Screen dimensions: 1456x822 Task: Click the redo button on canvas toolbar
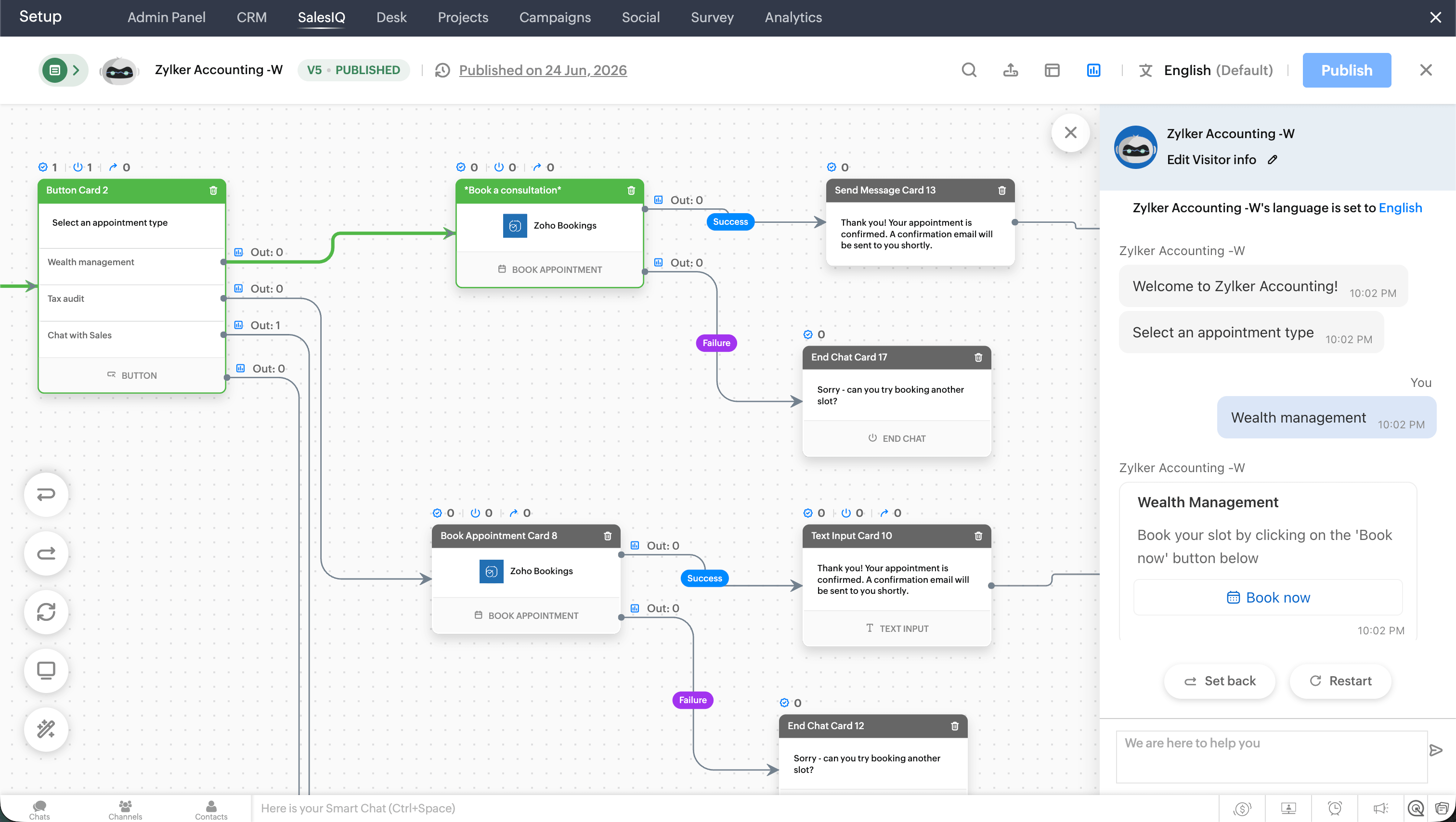[46, 553]
